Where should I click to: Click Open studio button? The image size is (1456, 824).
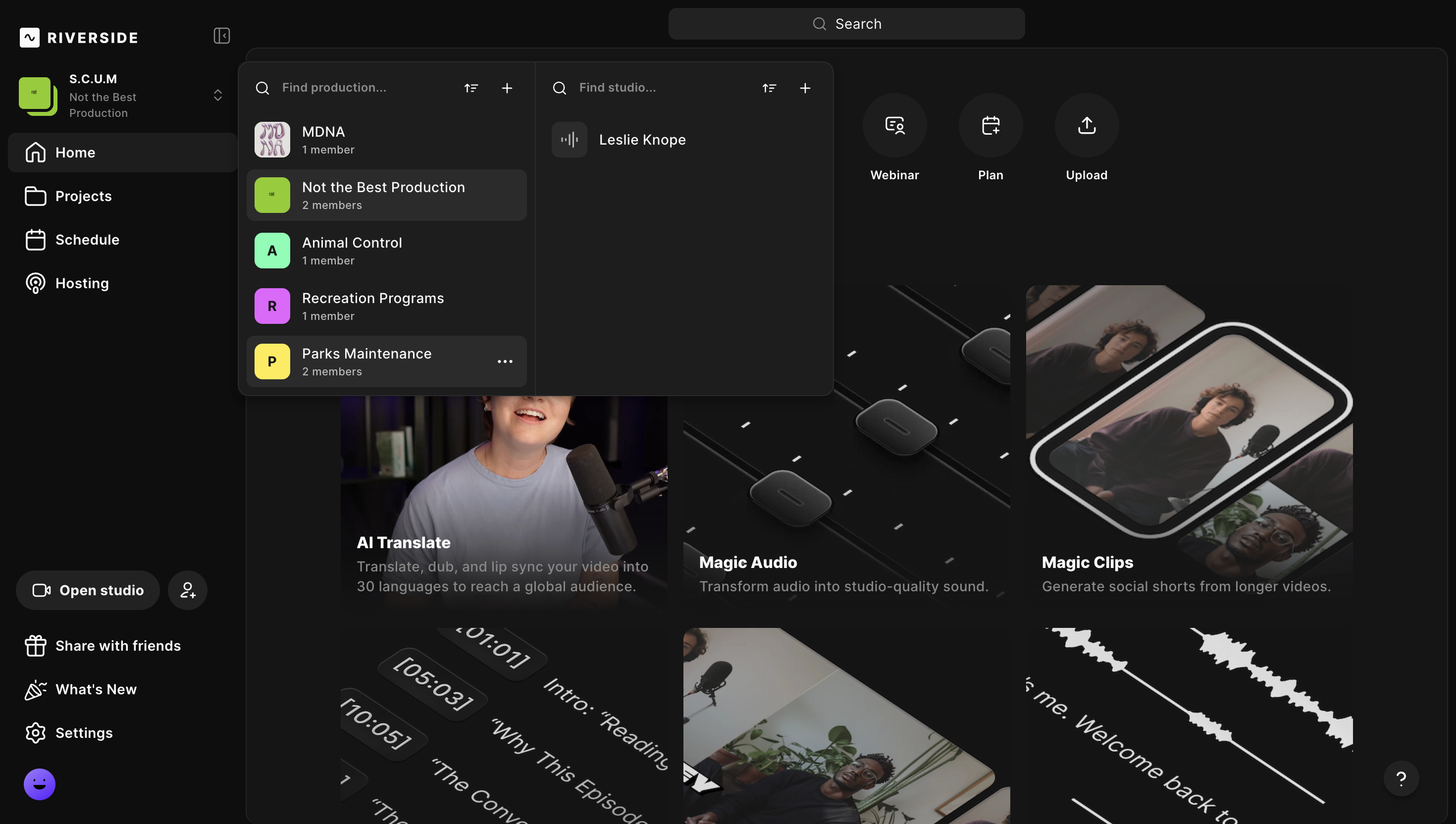tap(88, 590)
